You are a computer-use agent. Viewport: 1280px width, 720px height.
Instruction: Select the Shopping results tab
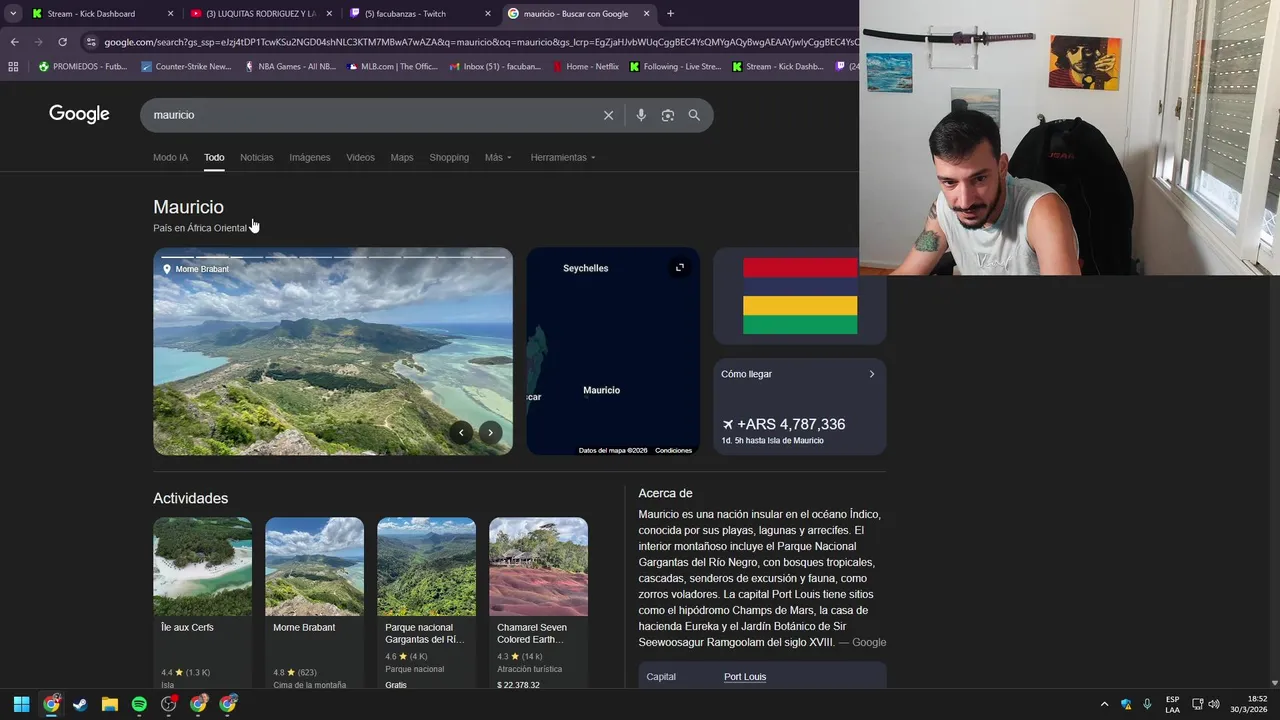[x=449, y=157]
